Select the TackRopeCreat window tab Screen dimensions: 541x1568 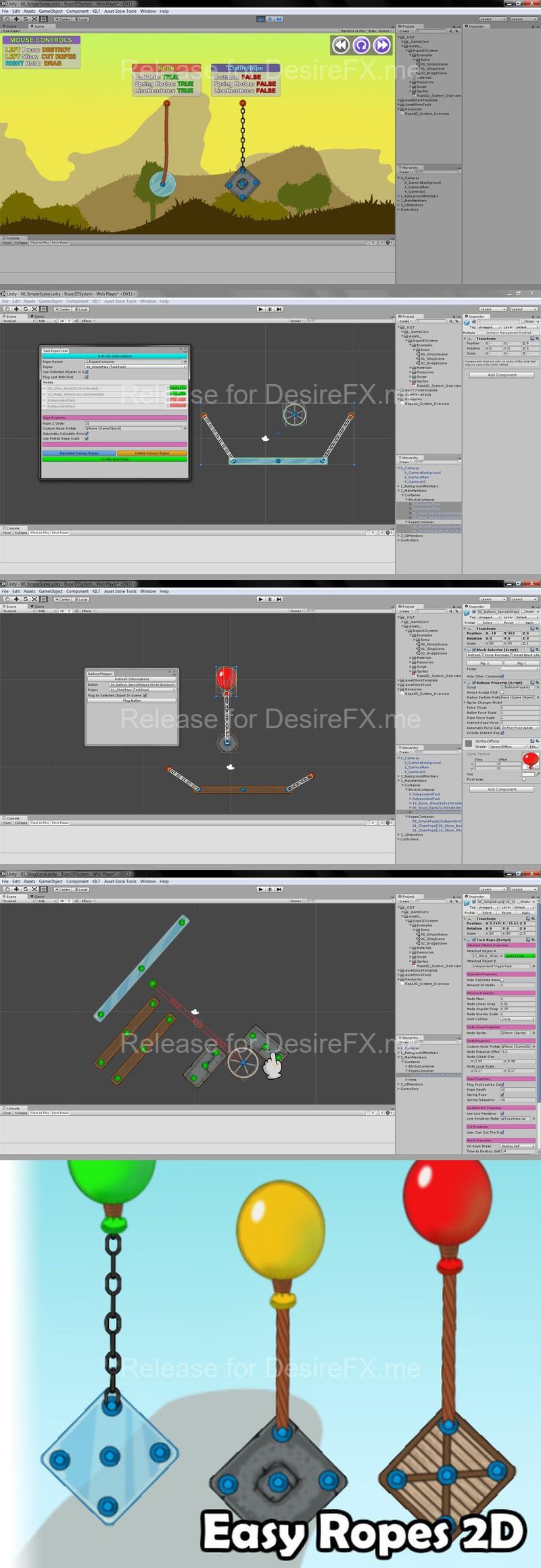click(x=55, y=350)
